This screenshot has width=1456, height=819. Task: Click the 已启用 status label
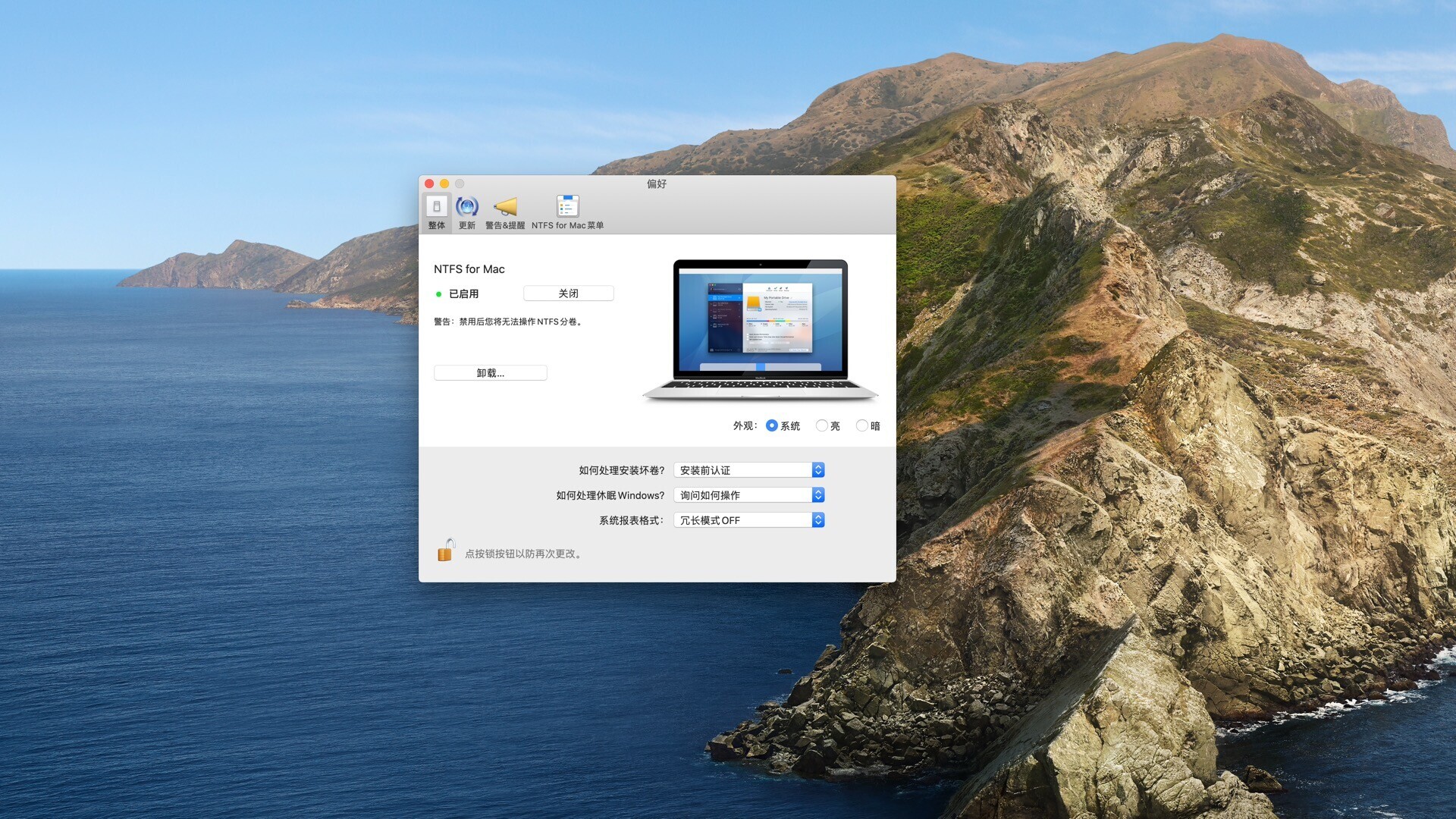click(463, 293)
